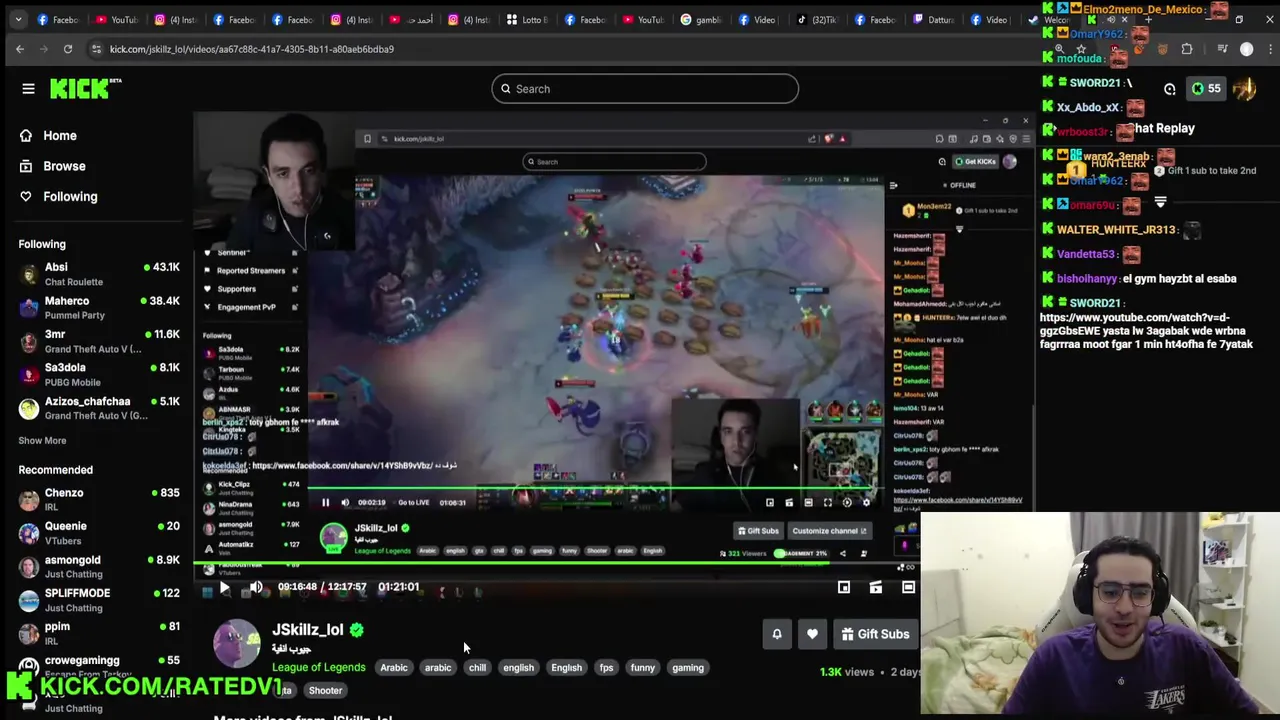Open the League of Legends category link
The image size is (1280, 720).
pyautogui.click(x=319, y=668)
